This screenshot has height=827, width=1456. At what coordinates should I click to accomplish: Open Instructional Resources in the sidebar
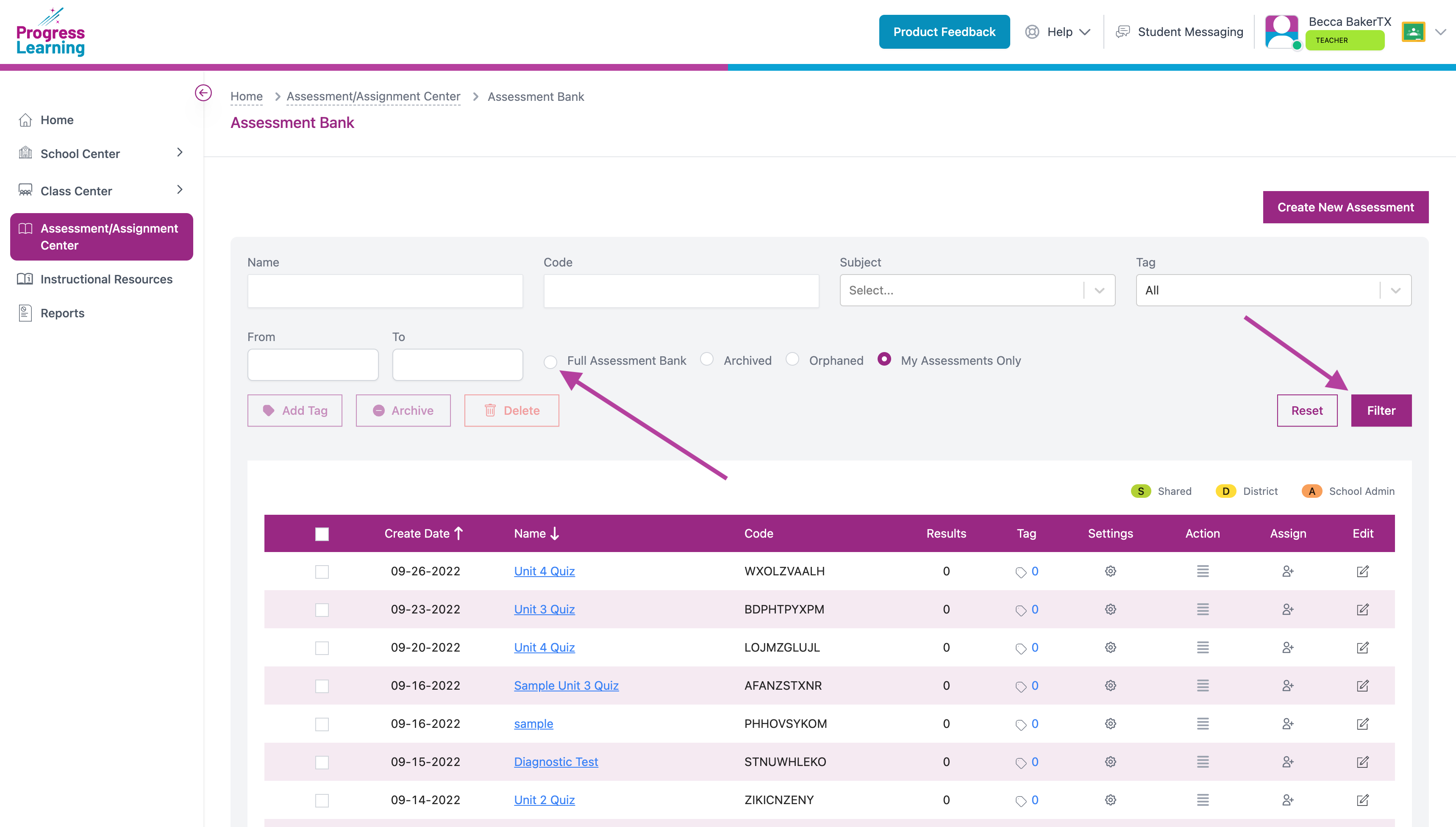coord(106,279)
